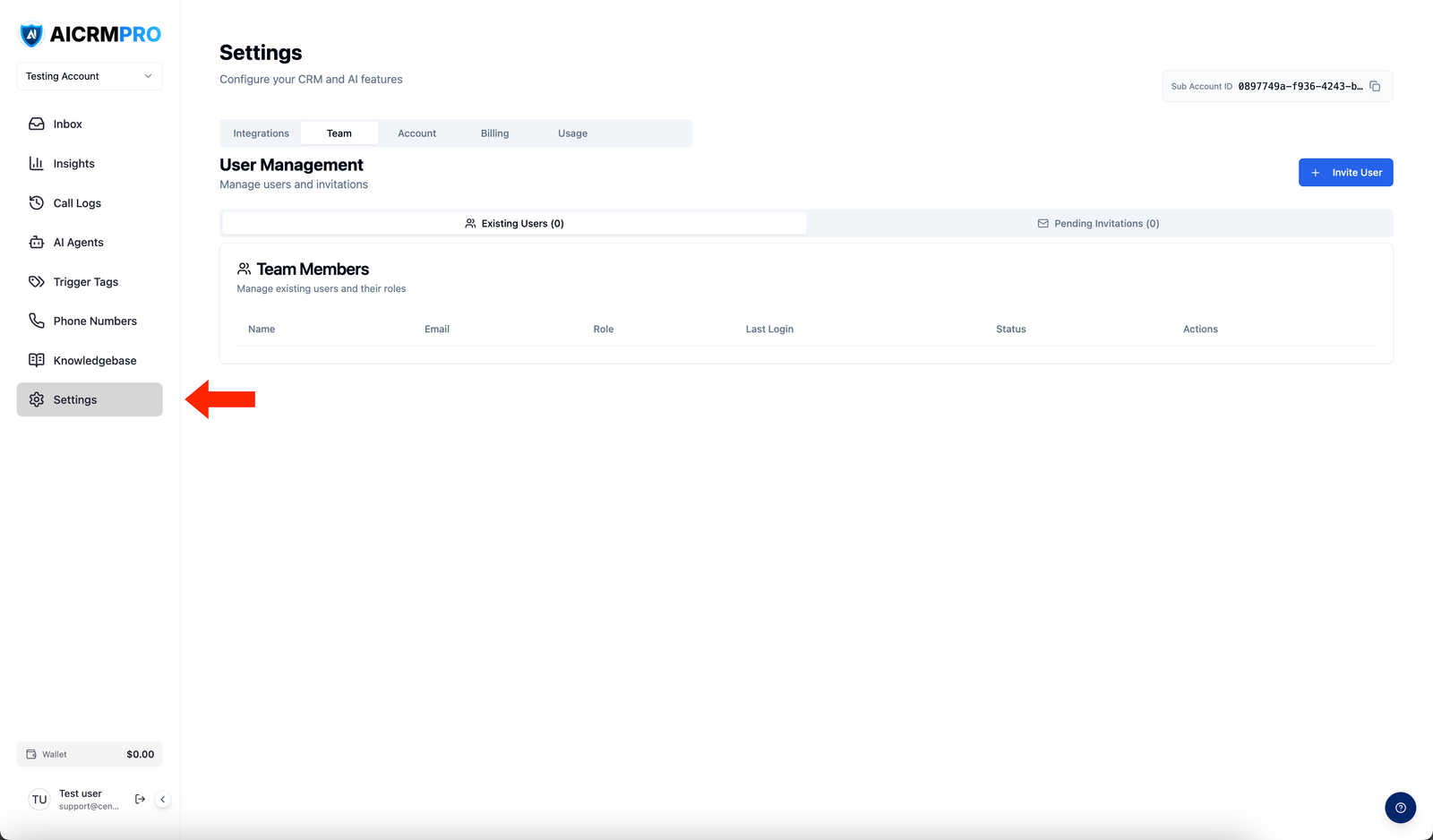Click the Name column header

pyautogui.click(x=262, y=330)
